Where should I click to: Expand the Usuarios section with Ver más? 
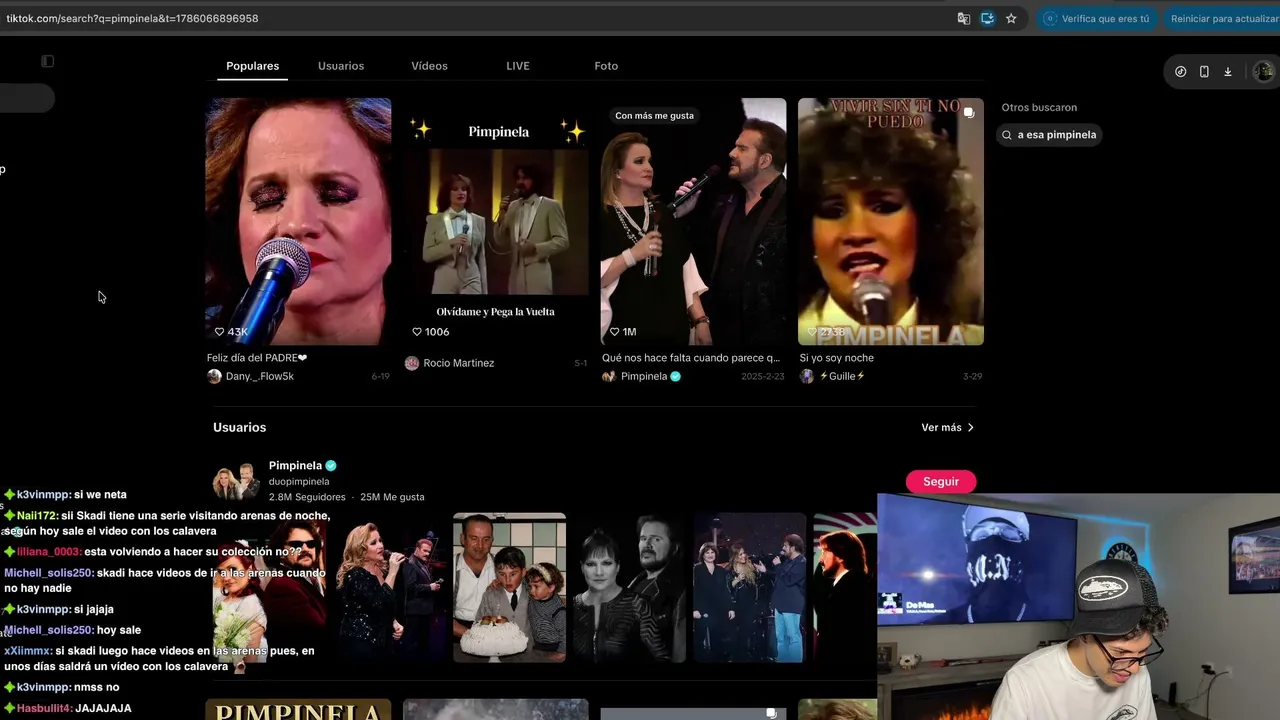(x=948, y=428)
